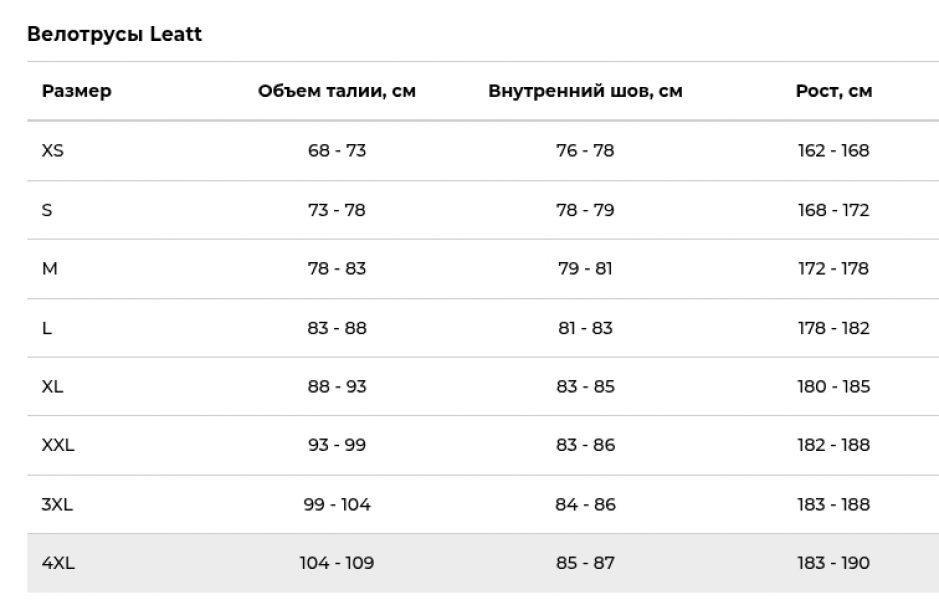Click inseam value "84 - 86" for 3XL

point(585,504)
